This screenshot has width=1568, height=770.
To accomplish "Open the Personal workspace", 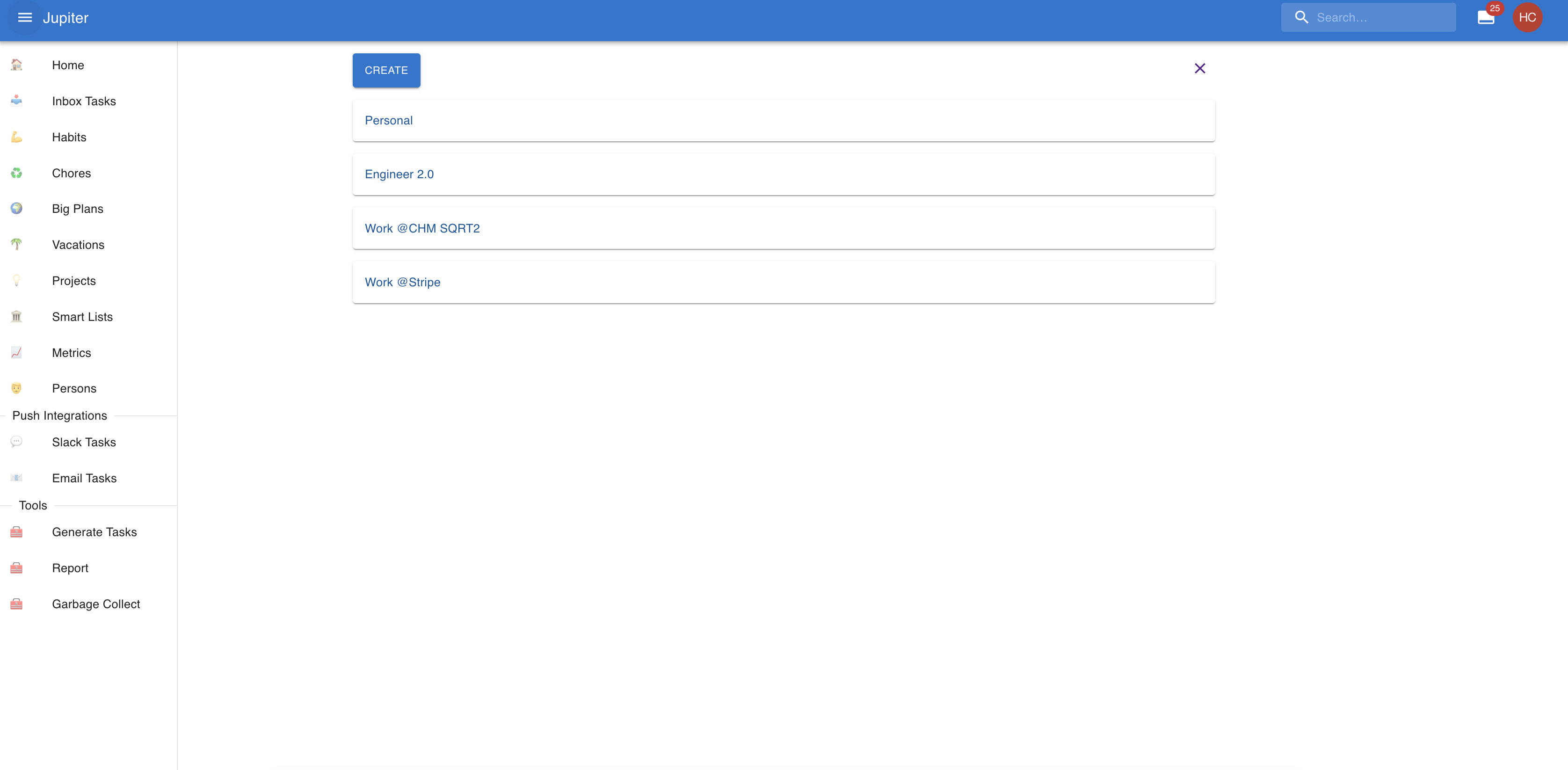I will (389, 120).
